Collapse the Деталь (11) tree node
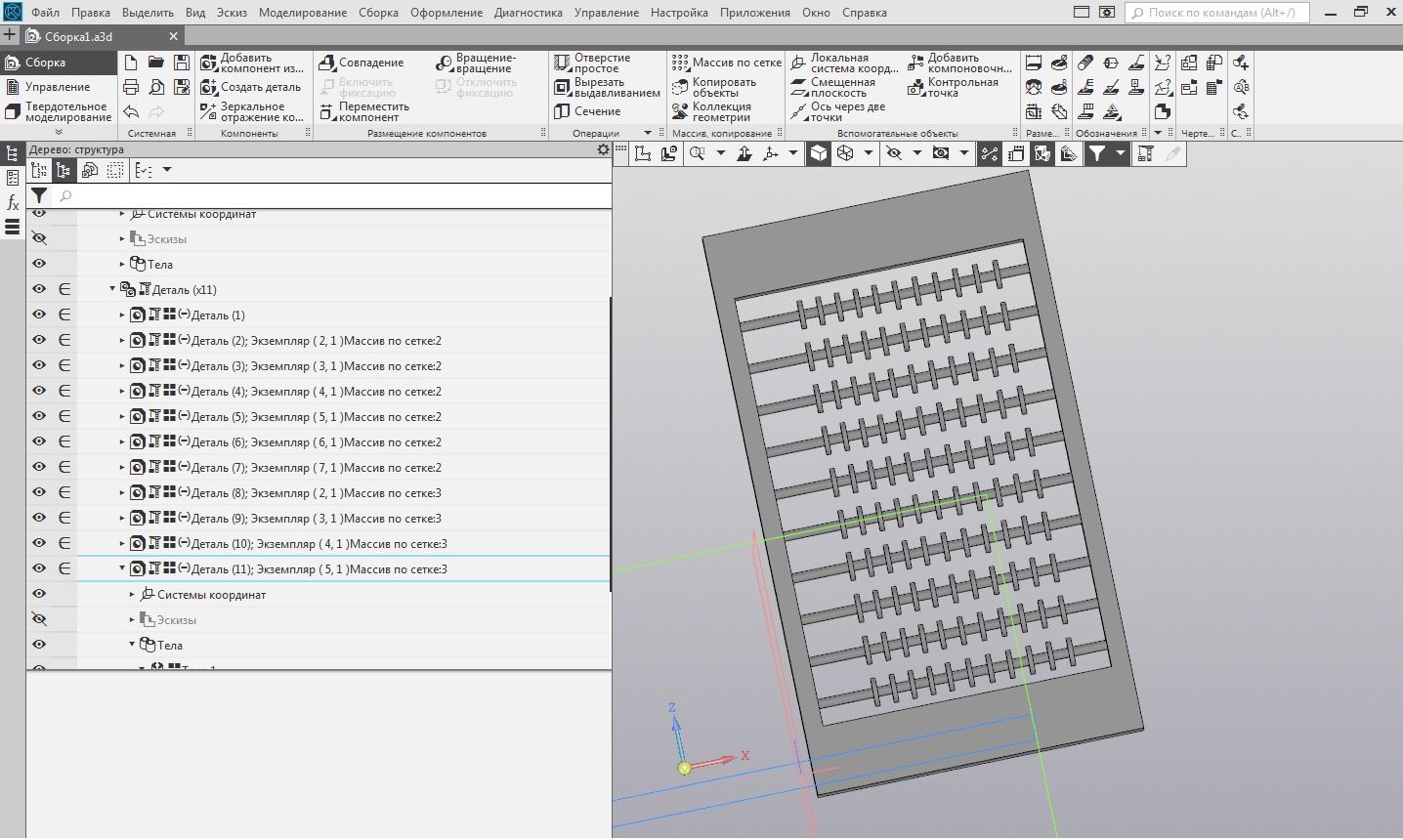 tap(122, 568)
